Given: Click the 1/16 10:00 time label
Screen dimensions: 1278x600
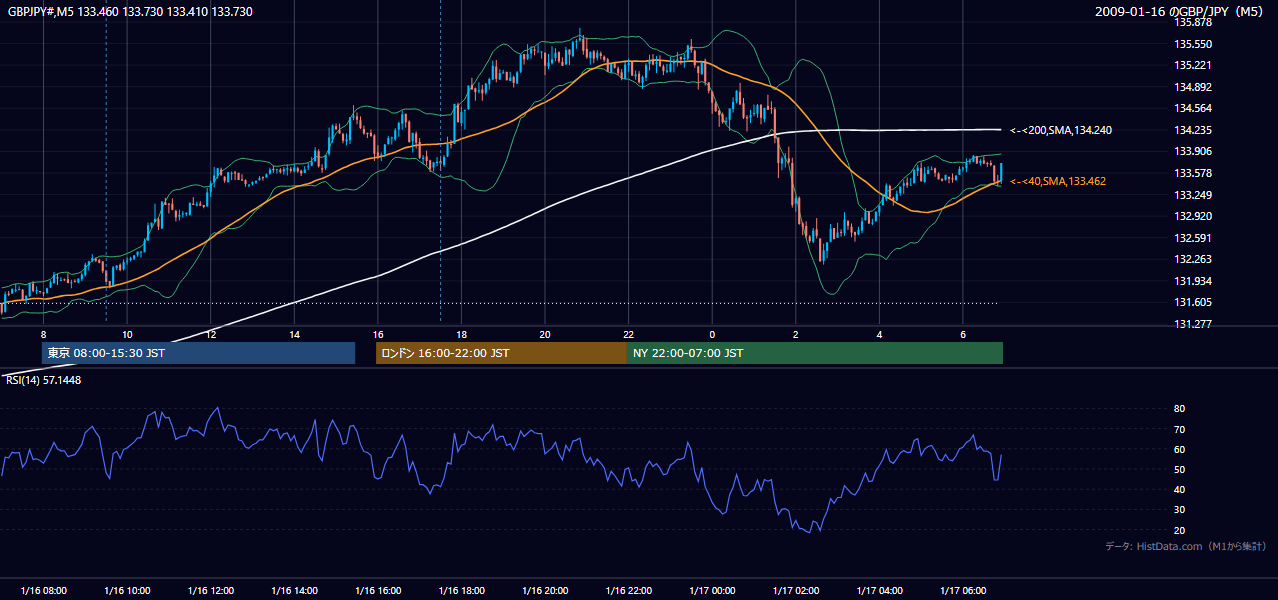Looking at the screenshot, I should click(x=127, y=591).
